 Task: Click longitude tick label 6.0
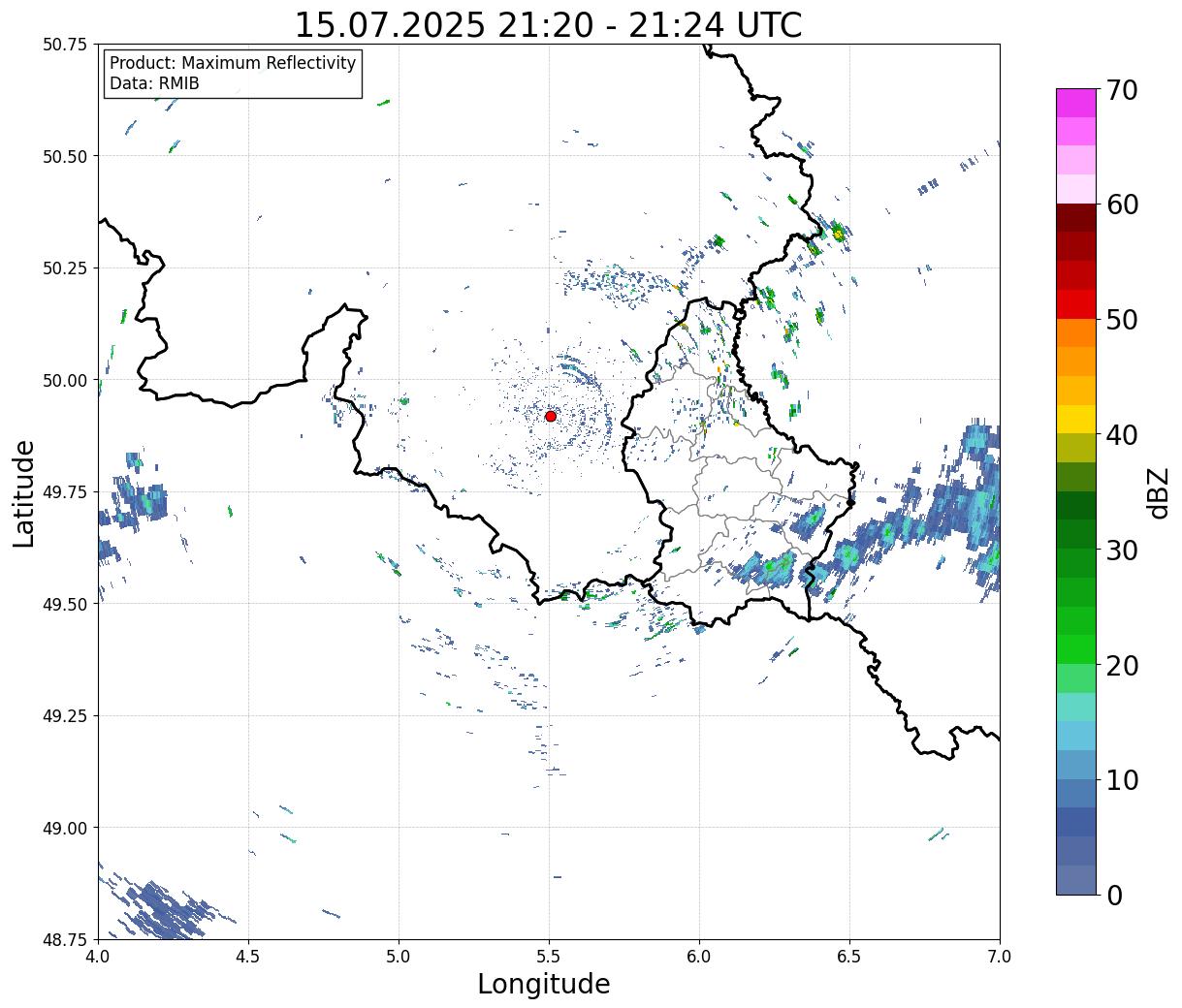(699, 956)
